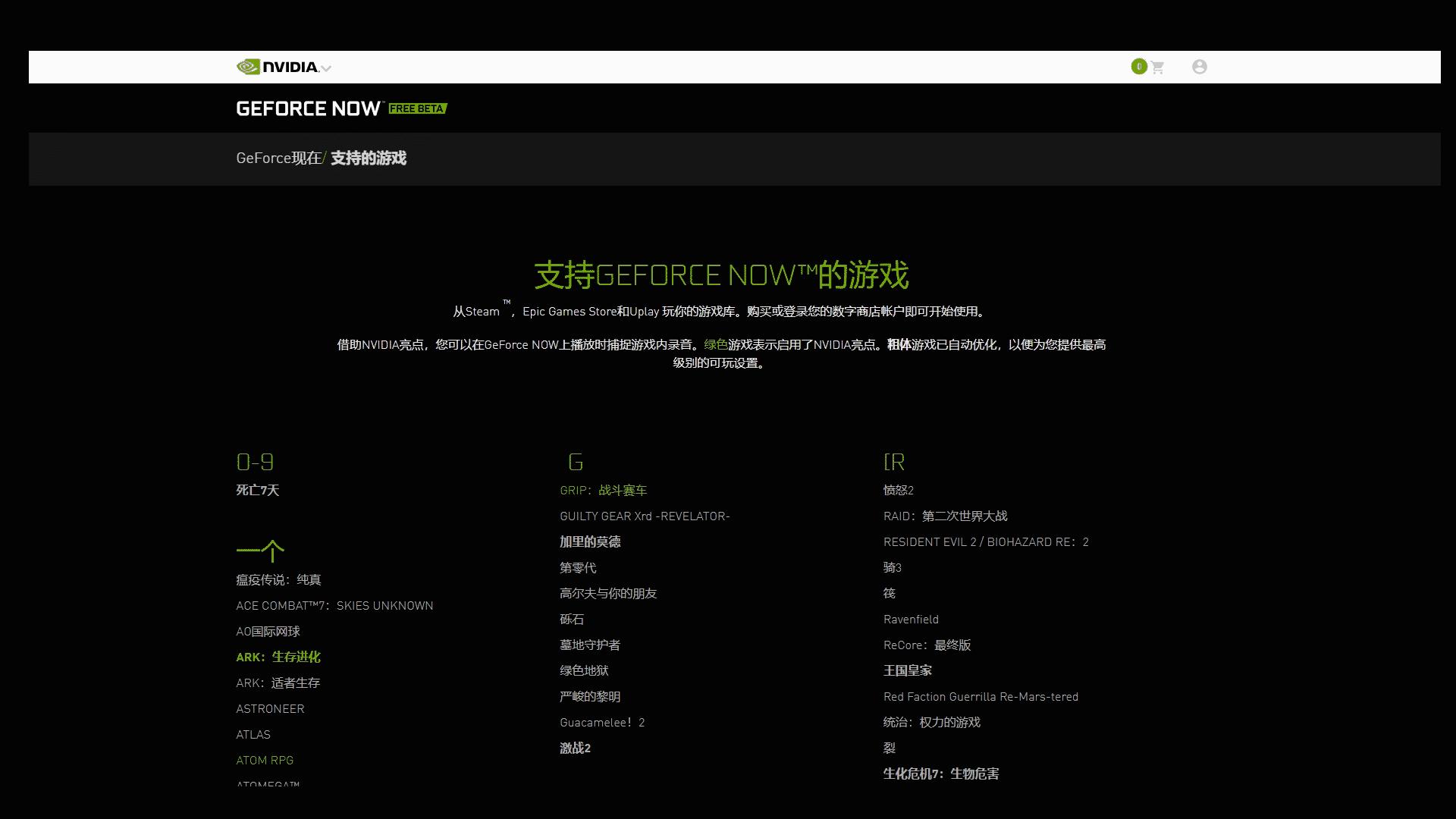This screenshot has width=1456, height=819.
Task: Click the 0-9 section header
Action: (255, 461)
